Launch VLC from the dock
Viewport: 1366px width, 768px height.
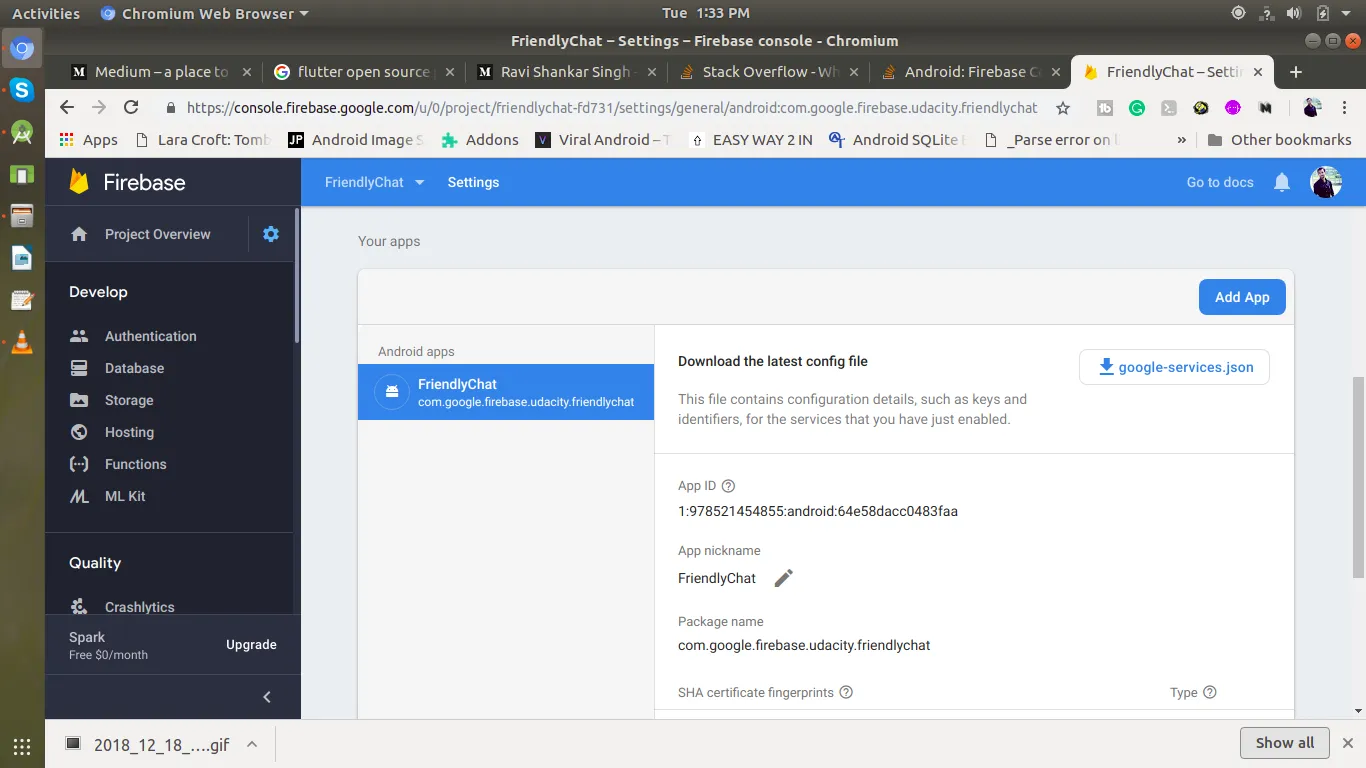[22, 343]
